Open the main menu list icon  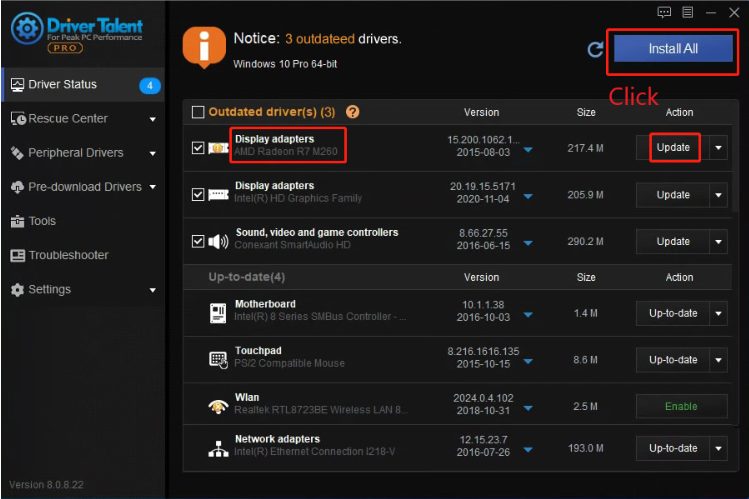click(687, 12)
